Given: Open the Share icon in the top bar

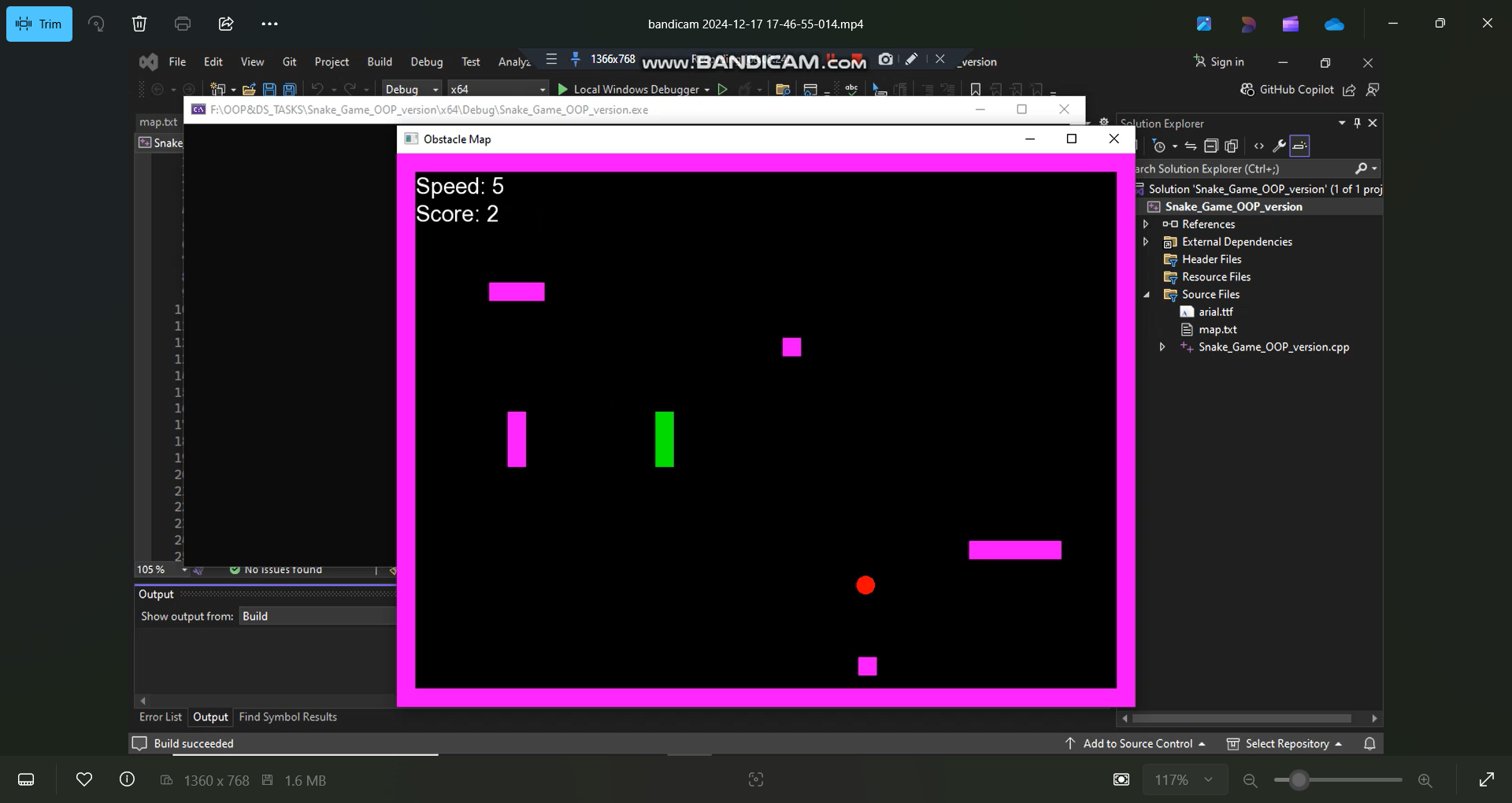Looking at the screenshot, I should (226, 24).
